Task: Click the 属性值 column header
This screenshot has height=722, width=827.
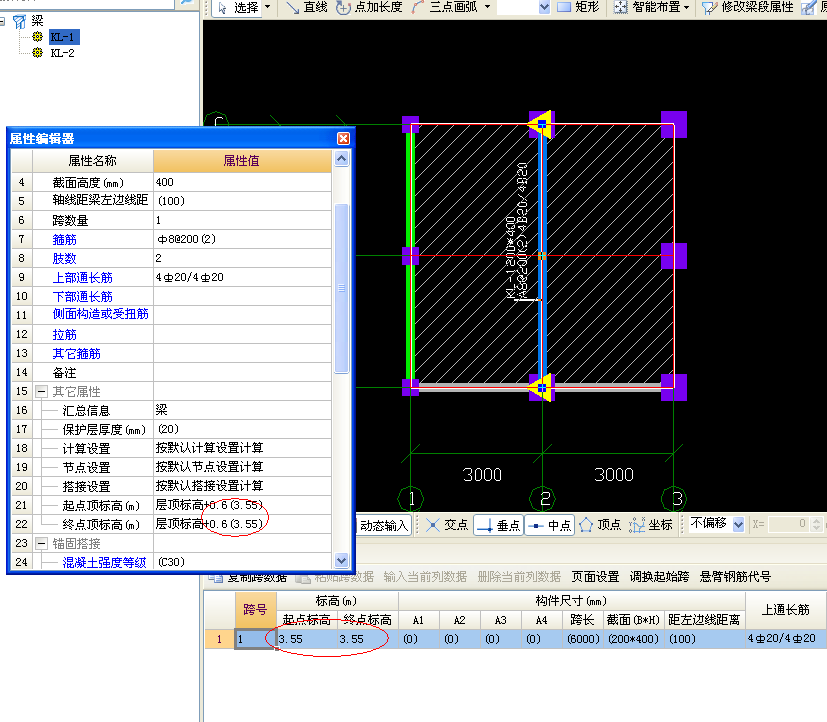Action: coord(242,161)
